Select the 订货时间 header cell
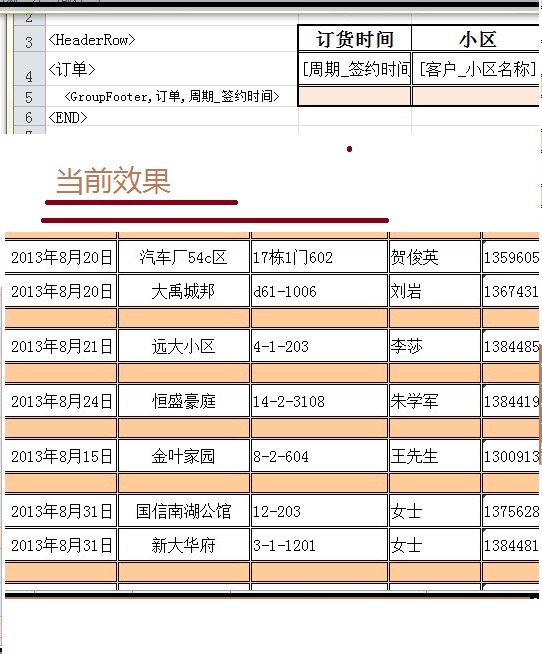The width and height of the screenshot is (542, 654). point(355,39)
